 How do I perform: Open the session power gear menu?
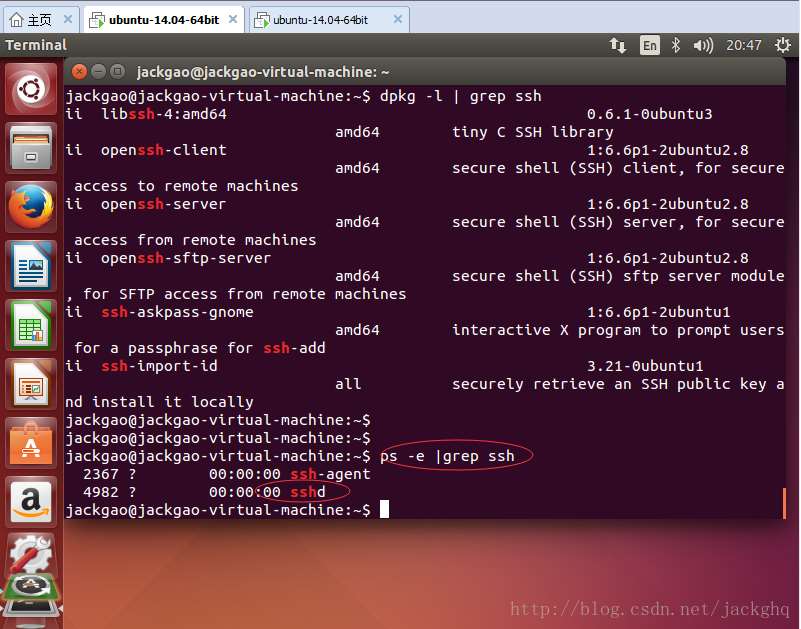click(x=783, y=45)
